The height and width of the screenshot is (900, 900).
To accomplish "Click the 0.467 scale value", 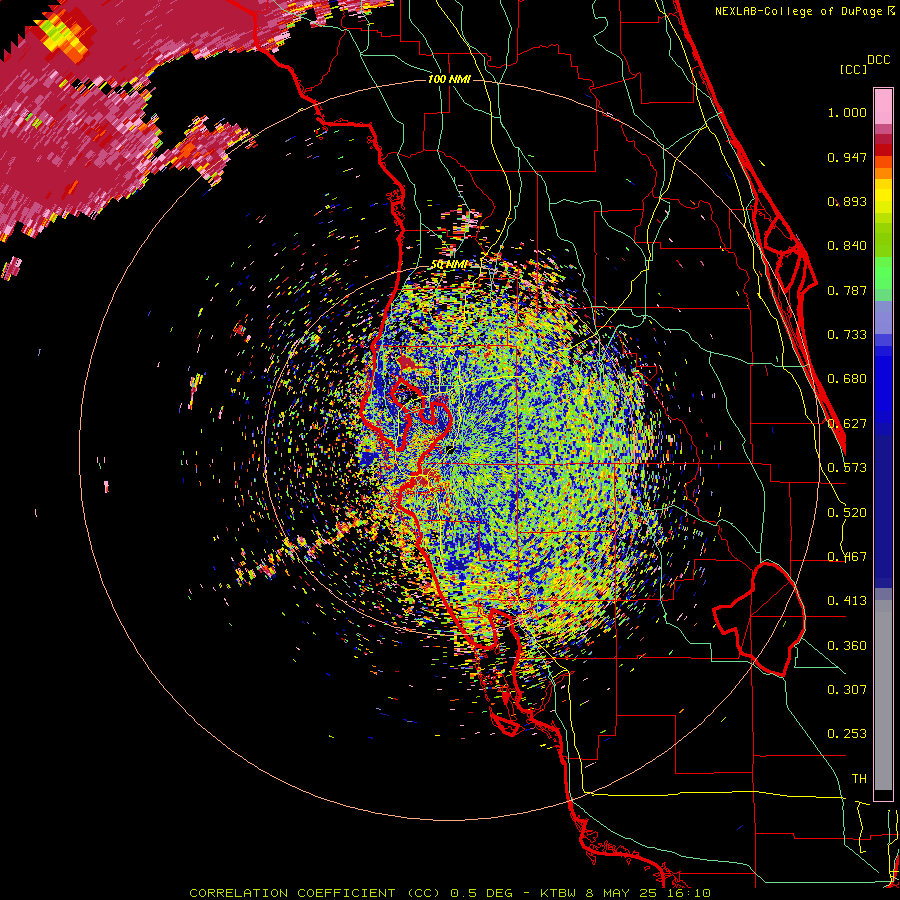I will (847, 557).
